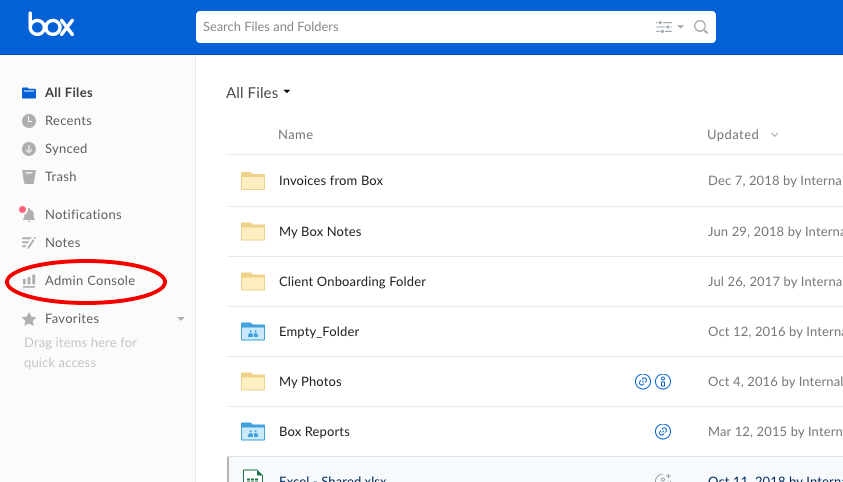
Task: Open Invoices from Box folder
Action: 331,181
